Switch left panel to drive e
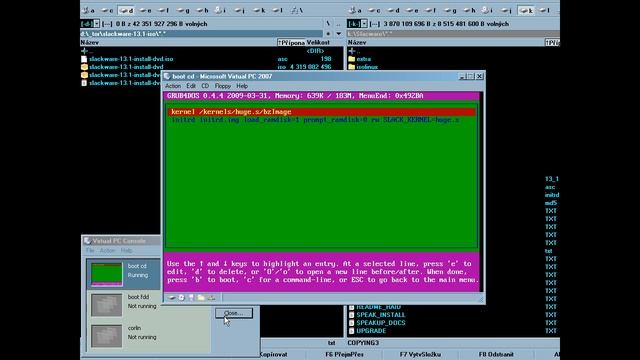The image size is (640, 360). [145, 10]
